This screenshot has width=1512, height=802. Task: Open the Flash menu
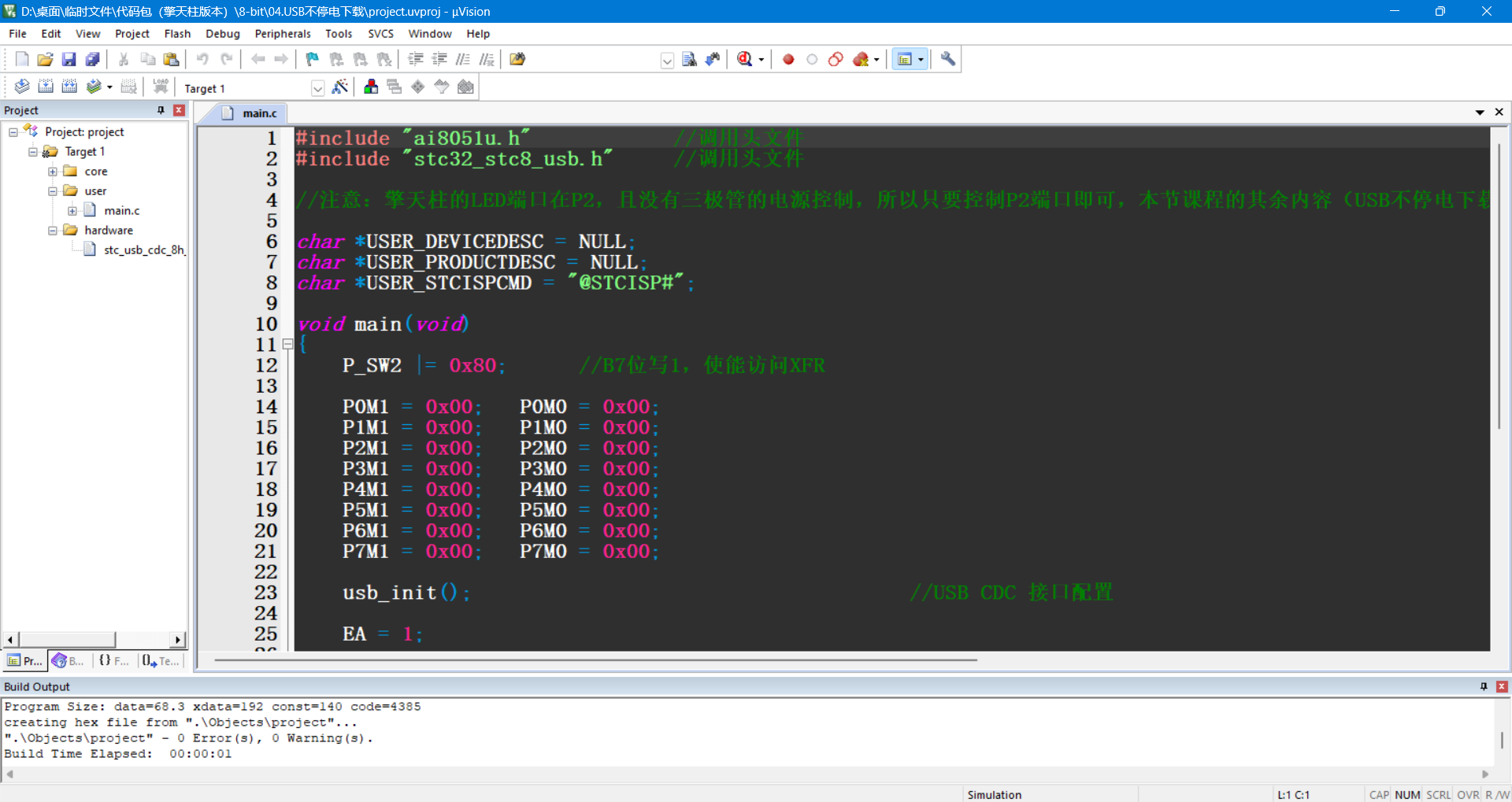pos(177,34)
